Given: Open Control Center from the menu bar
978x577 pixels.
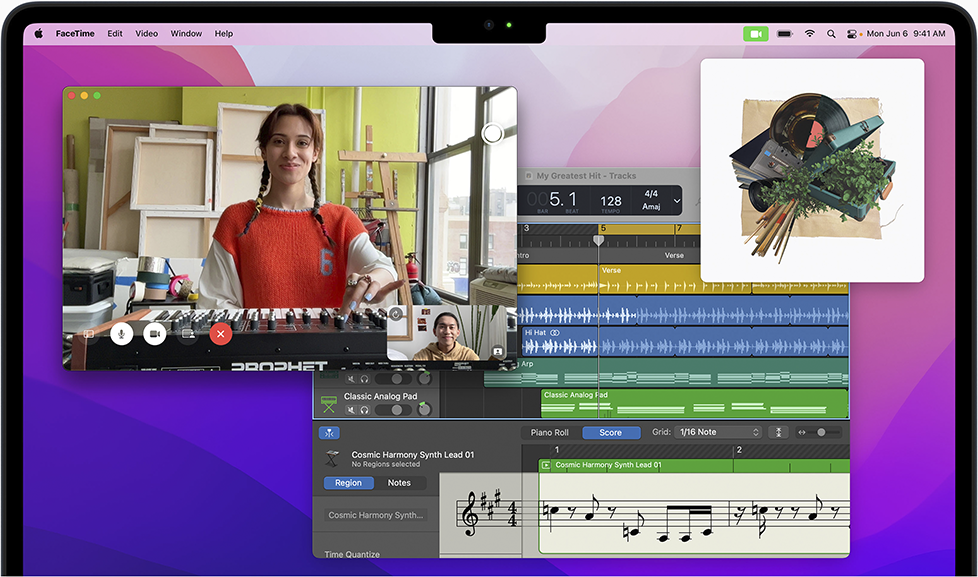Looking at the screenshot, I should [851, 34].
